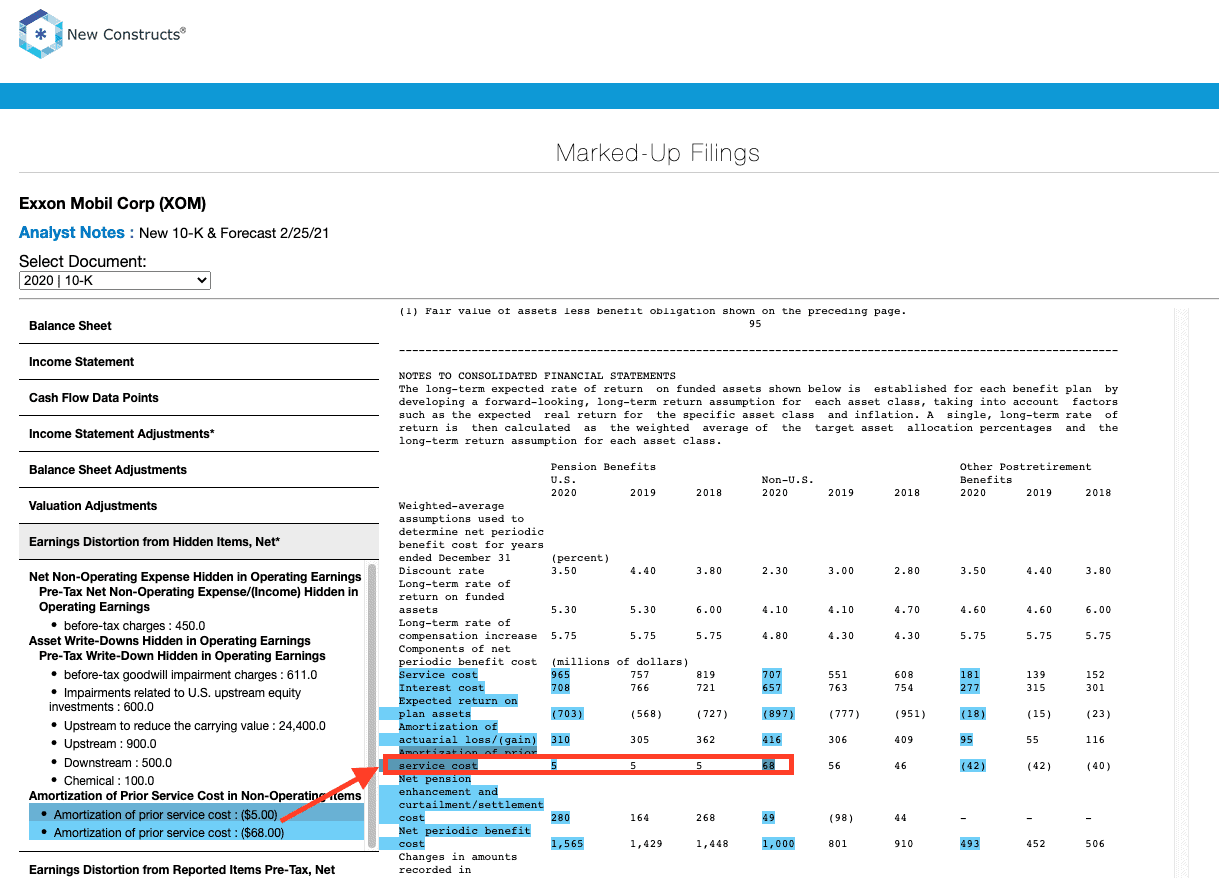Expand Income Statement Adjustments section
This screenshot has height=878, width=1219.
[199, 434]
